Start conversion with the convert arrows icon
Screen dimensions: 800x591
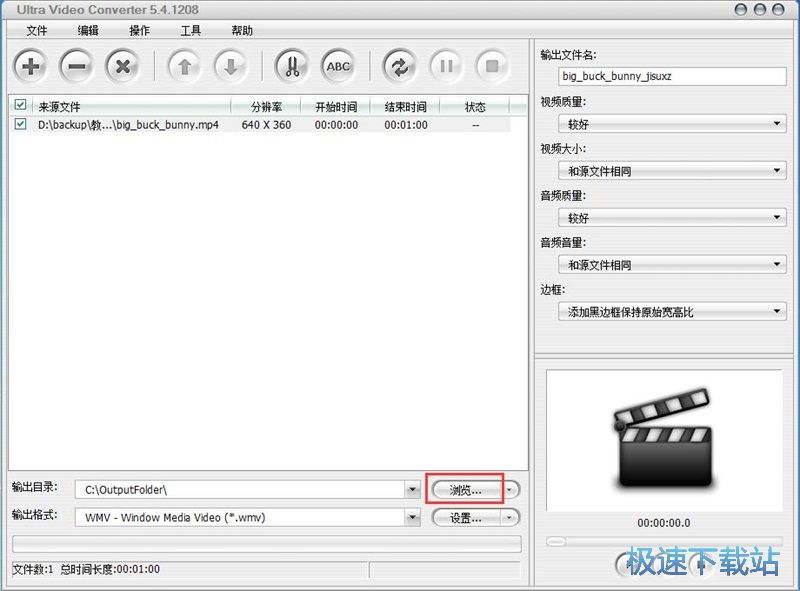(x=399, y=66)
